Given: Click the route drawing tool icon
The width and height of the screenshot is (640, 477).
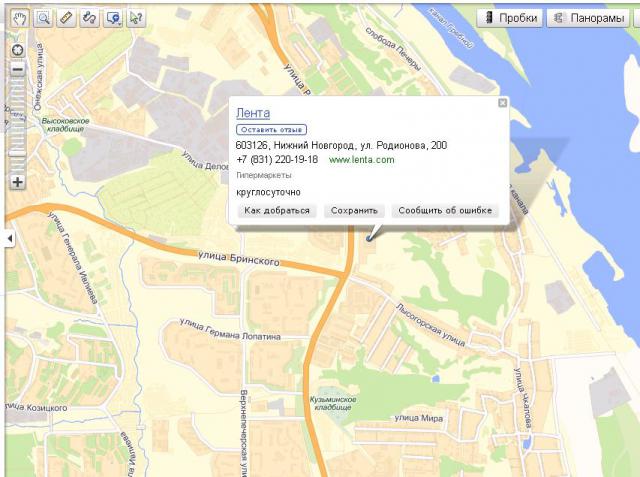Looking at the screenshot, I should point(89,18).
